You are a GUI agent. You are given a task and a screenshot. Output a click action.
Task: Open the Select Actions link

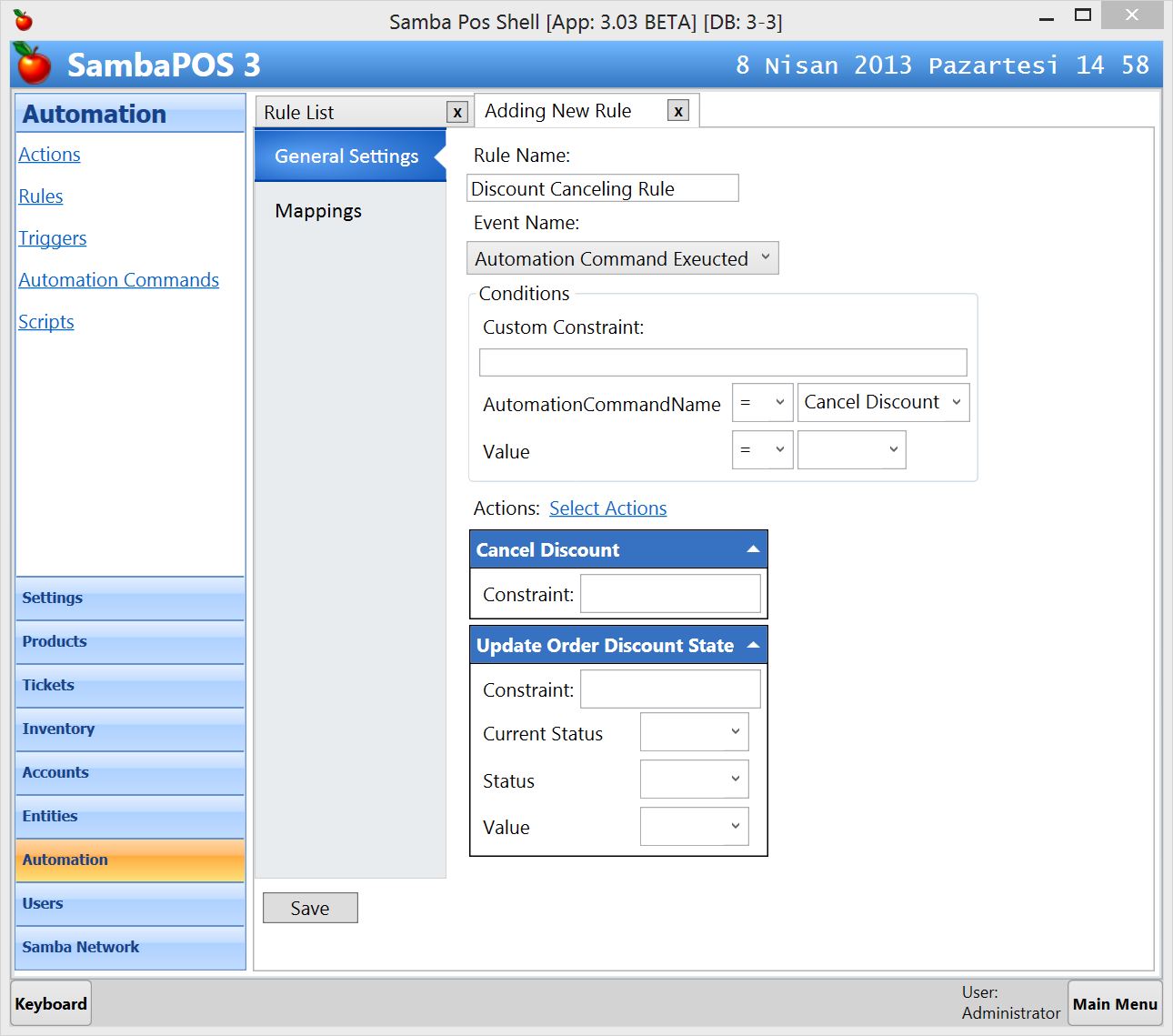click(x=607, y=508)
